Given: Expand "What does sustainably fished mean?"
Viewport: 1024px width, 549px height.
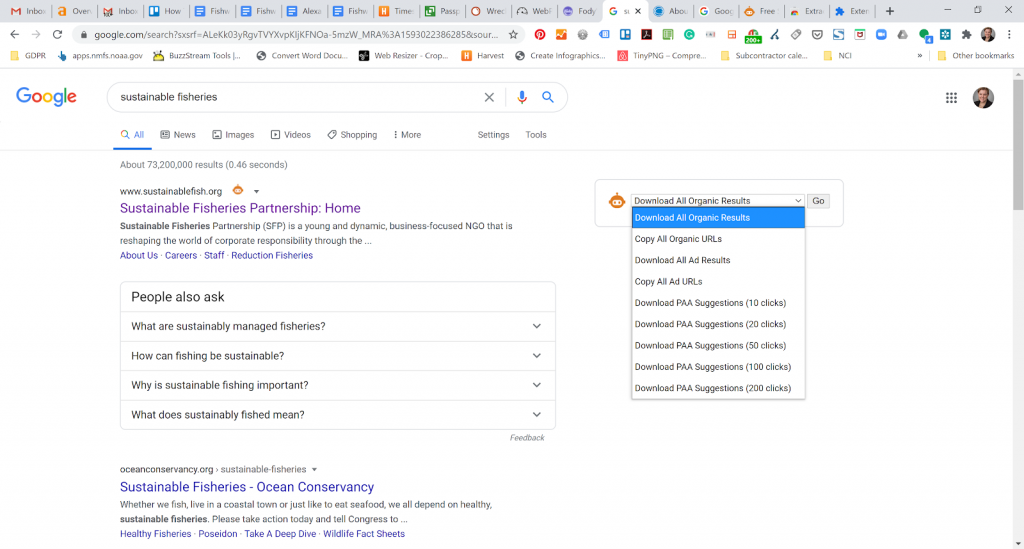Looking at the screenshot, I should point(338,415).
